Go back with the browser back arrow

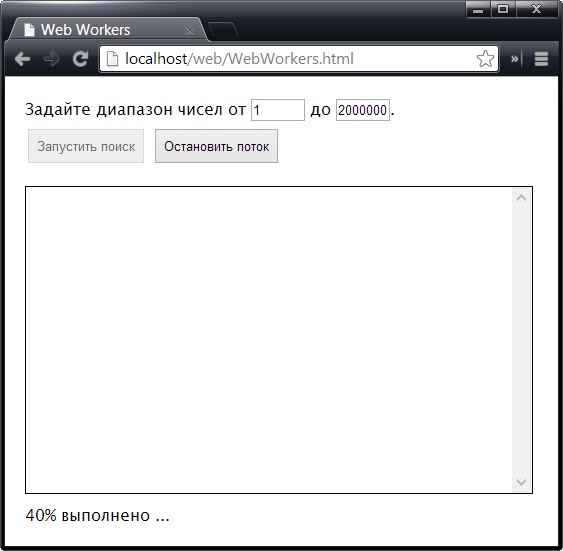(22, 59)
